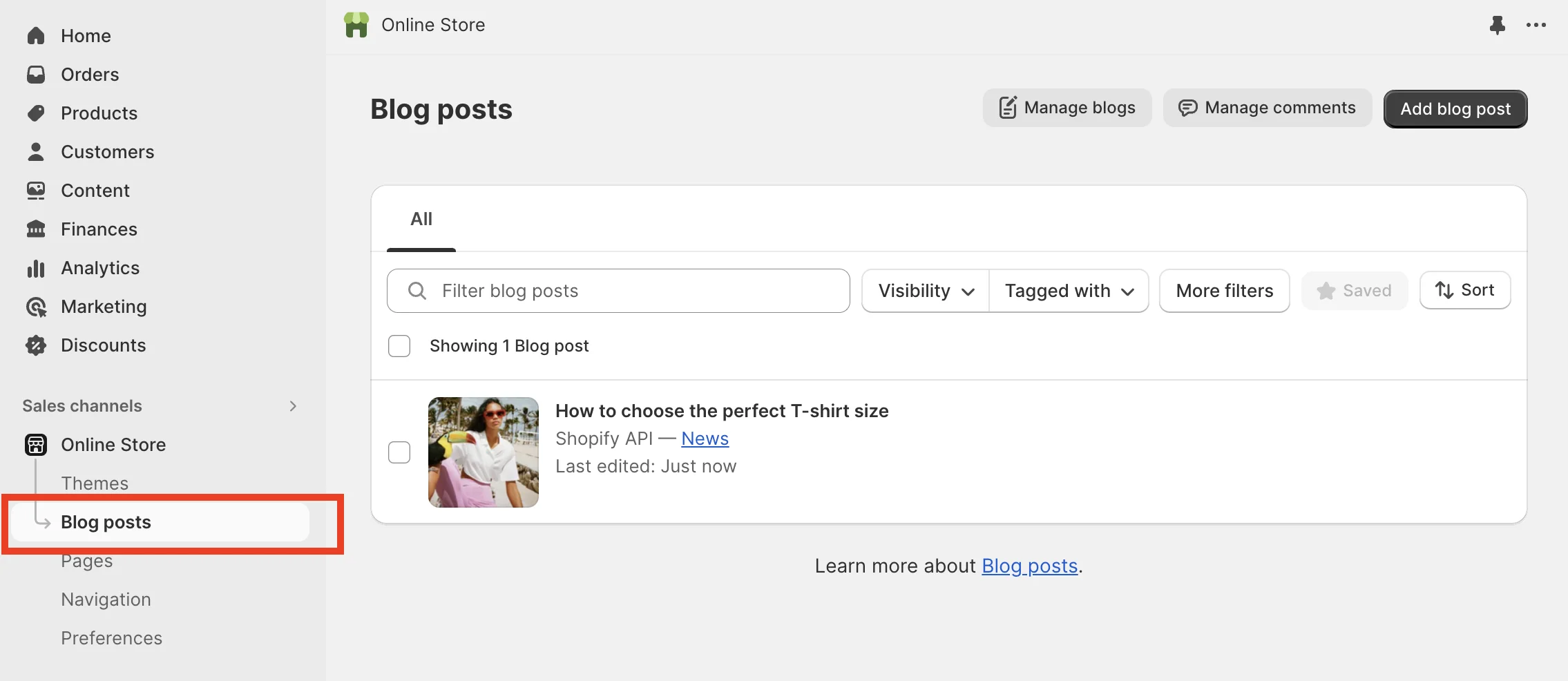This screenshot has width=1568, height=681.
Task: Click the search magnifier icon in filter field
Action: pyautogui.click(x=417, y=291)
